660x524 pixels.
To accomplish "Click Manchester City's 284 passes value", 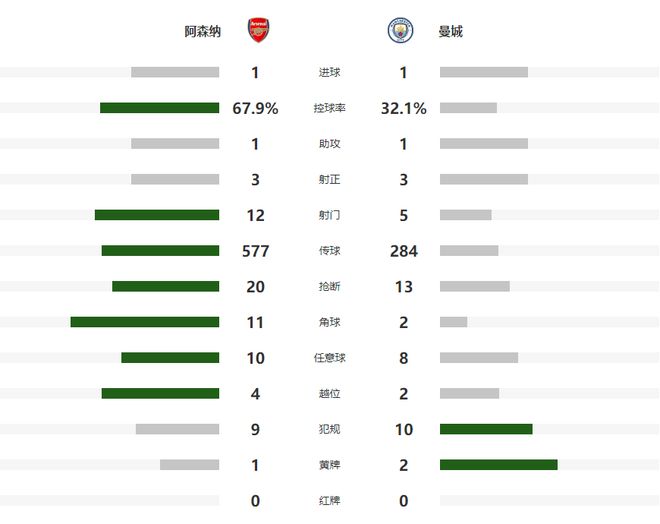I will tap(404, 251).
